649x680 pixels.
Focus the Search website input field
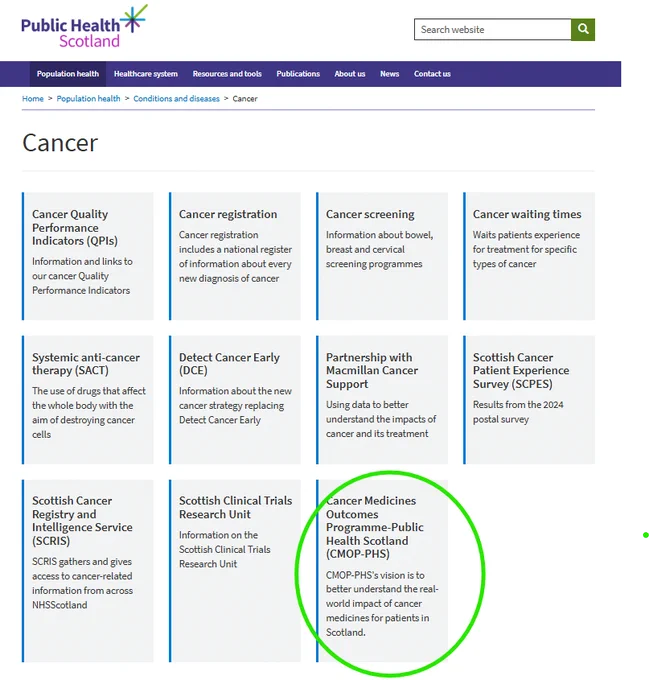click(492, 29)
